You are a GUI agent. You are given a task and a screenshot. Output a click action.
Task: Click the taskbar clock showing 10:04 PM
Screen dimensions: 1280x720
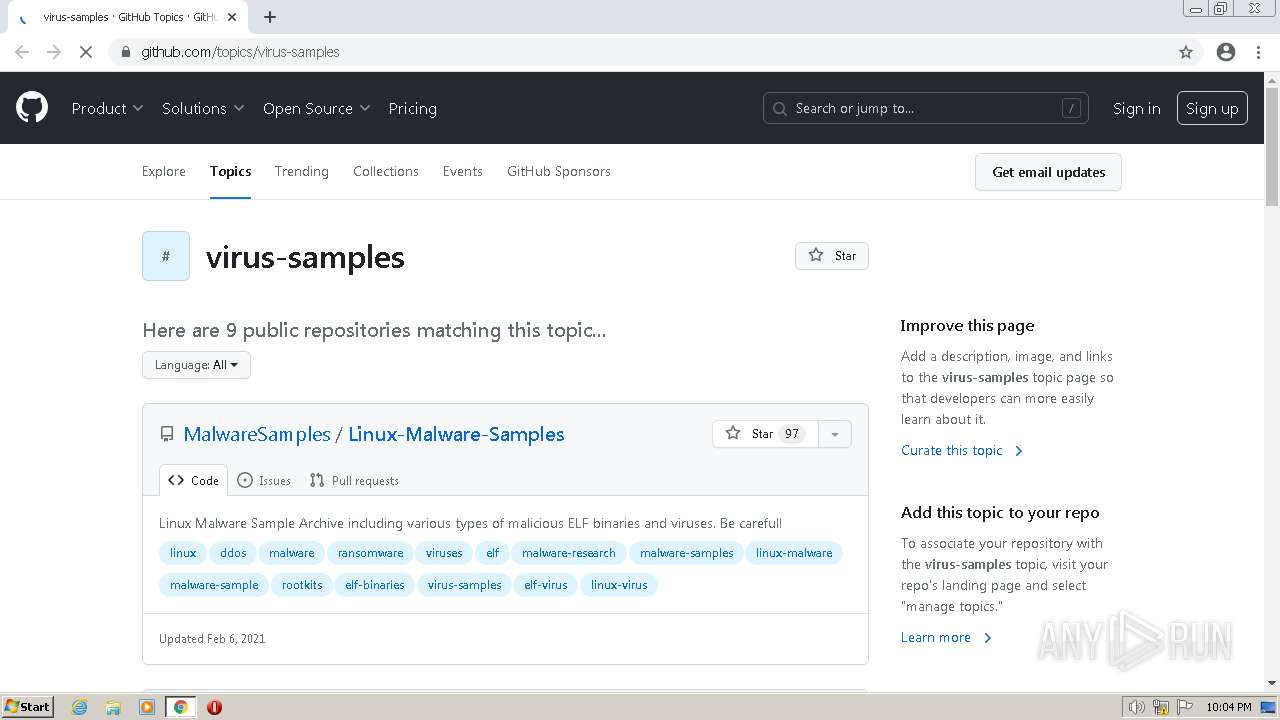click(1229, 707)
